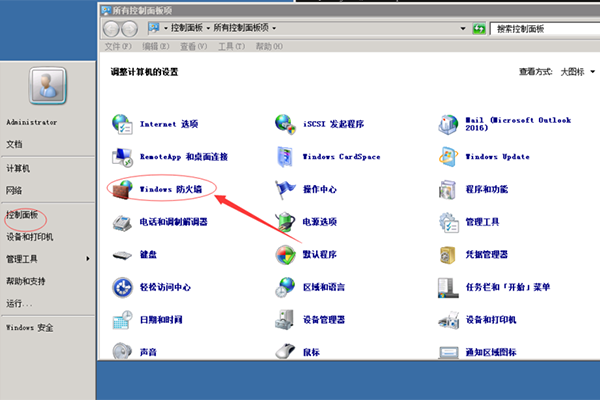Click the control panel icon in address bar
This screenshot has width=600, height=400.
[154, 28]
